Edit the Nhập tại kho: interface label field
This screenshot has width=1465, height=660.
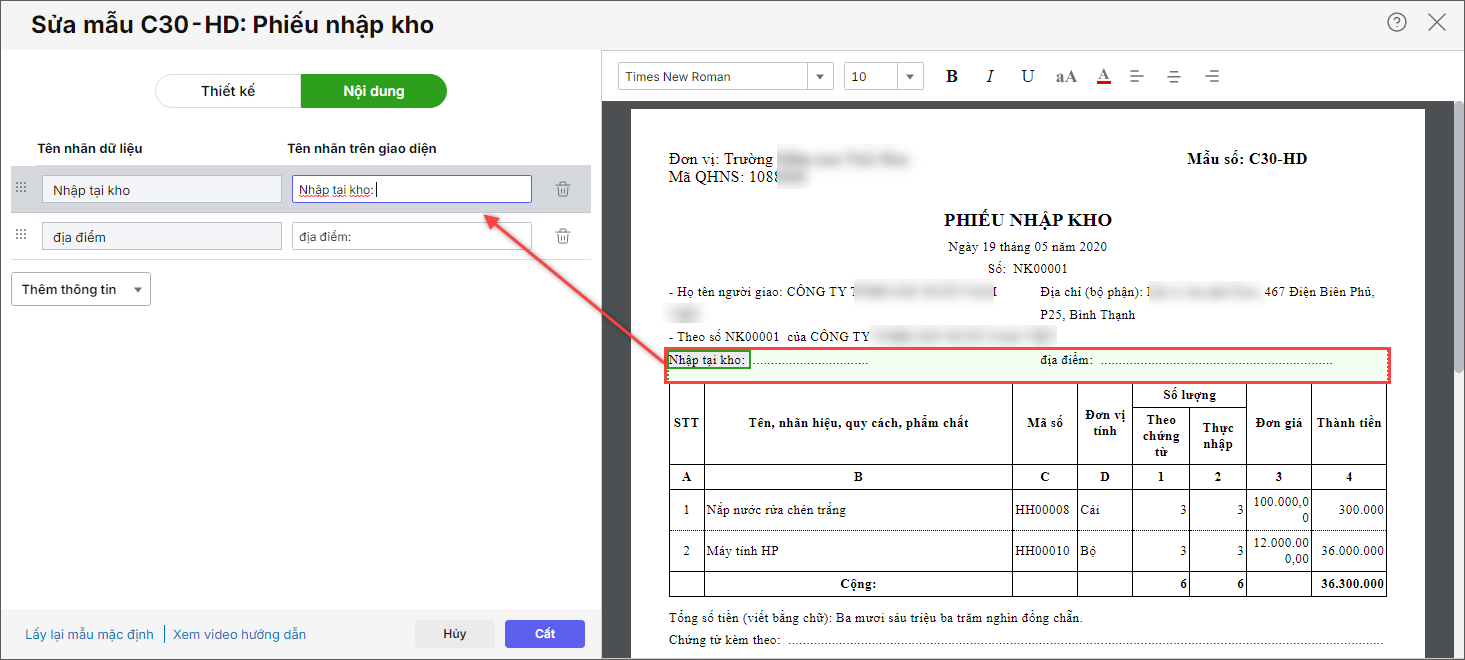412,190
